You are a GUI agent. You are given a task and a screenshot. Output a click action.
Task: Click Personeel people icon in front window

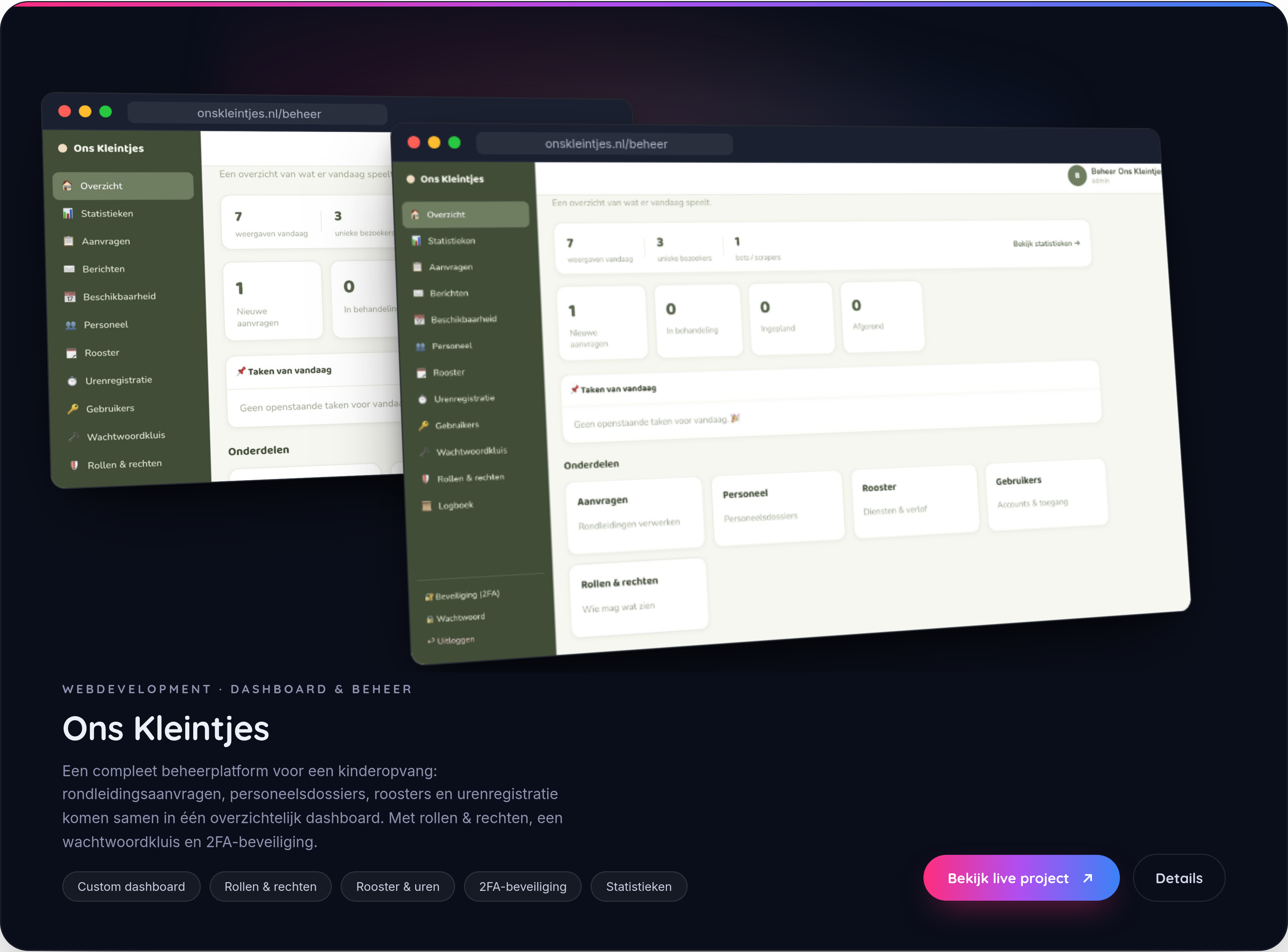point(421,346)
